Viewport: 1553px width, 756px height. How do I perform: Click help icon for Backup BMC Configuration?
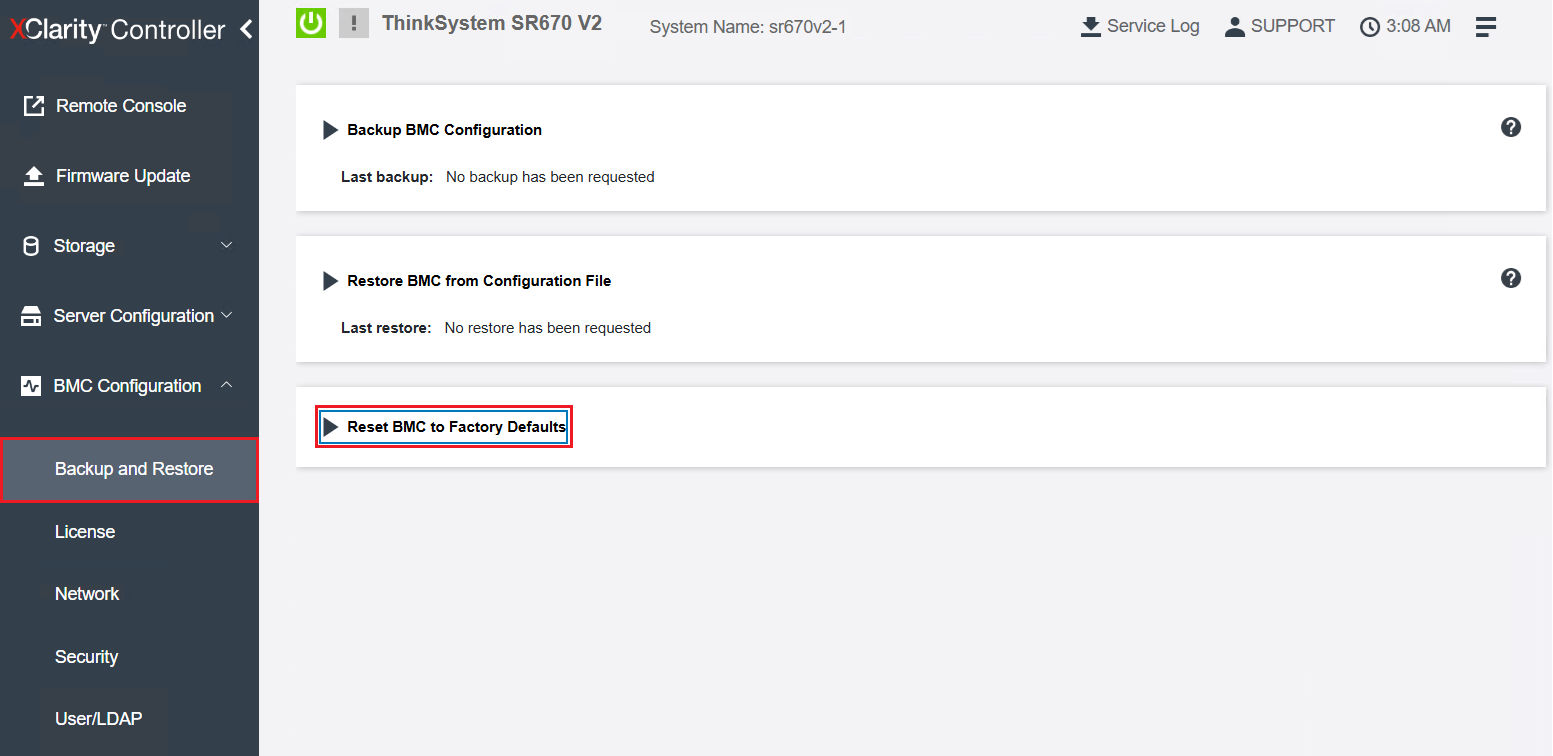pos(1511,127)
